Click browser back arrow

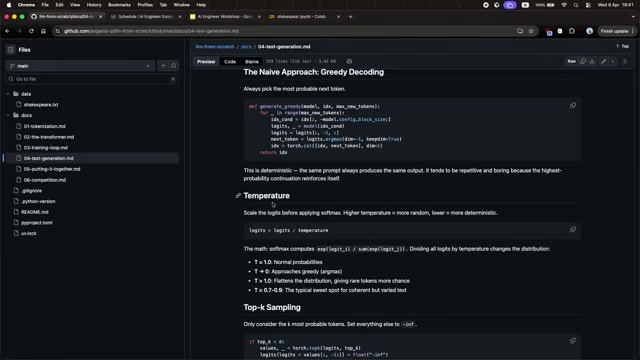(x=7, y=31)
